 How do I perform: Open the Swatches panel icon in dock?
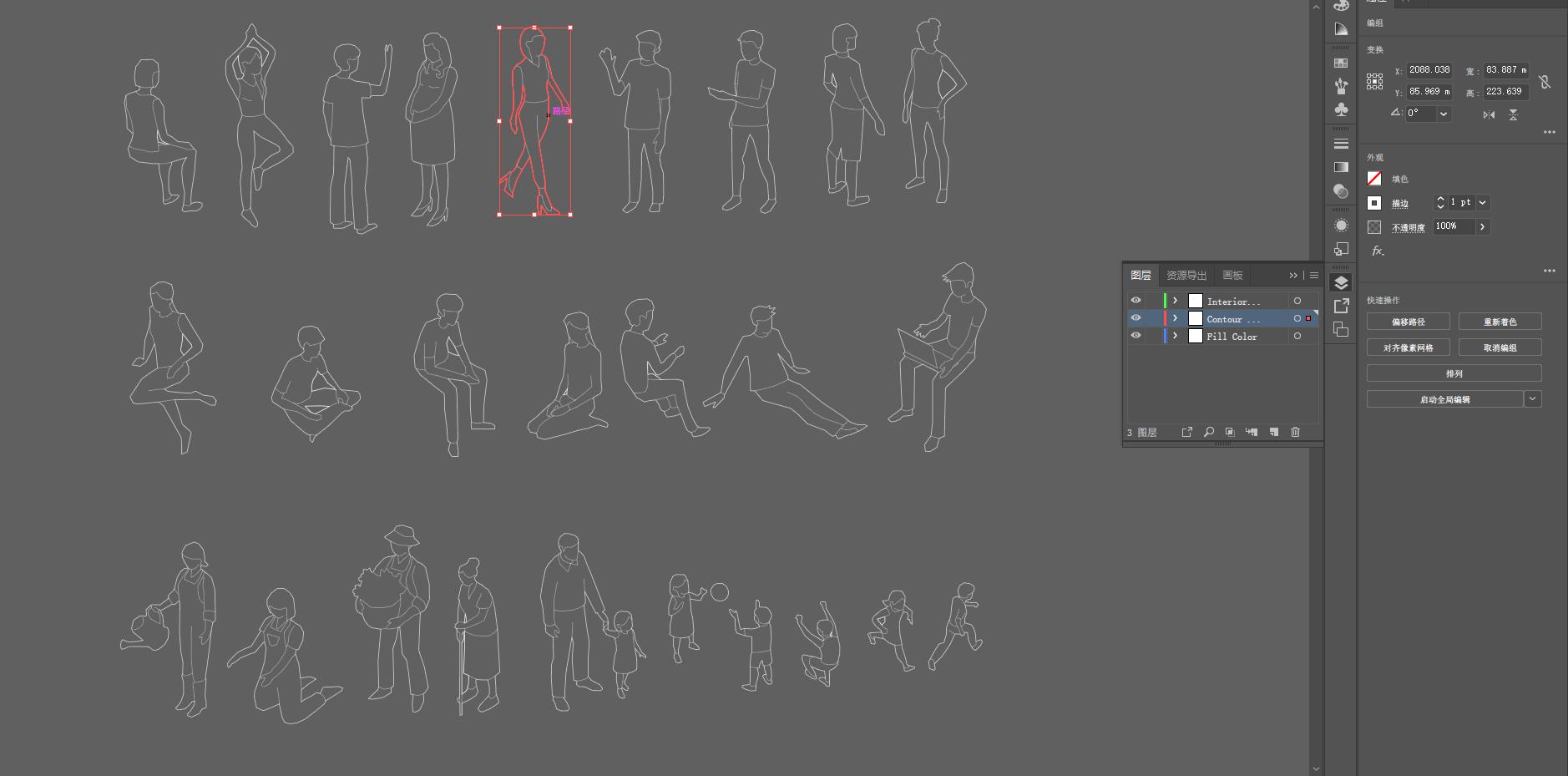coord(1341,63)
